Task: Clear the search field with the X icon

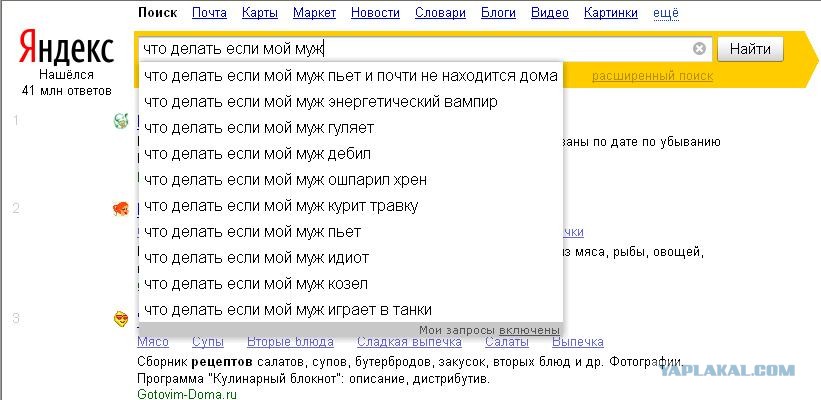Action: click(699, 49)
